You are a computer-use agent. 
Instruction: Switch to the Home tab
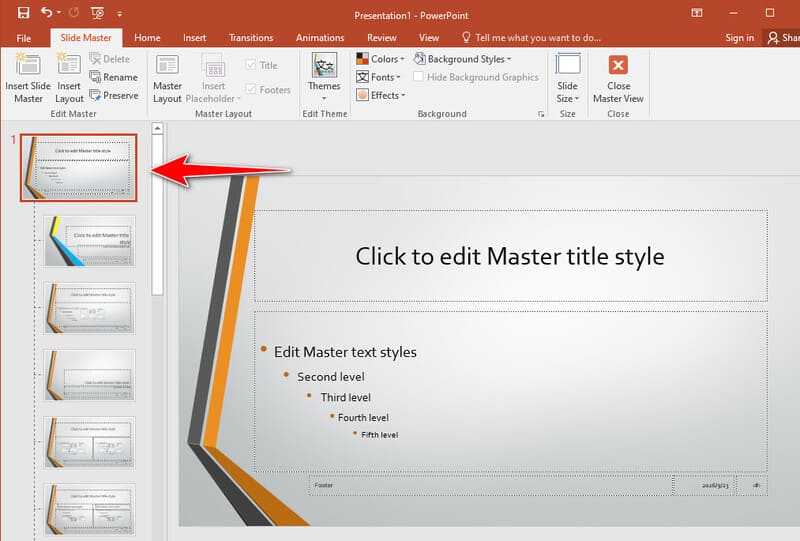(x=147, y=38)
